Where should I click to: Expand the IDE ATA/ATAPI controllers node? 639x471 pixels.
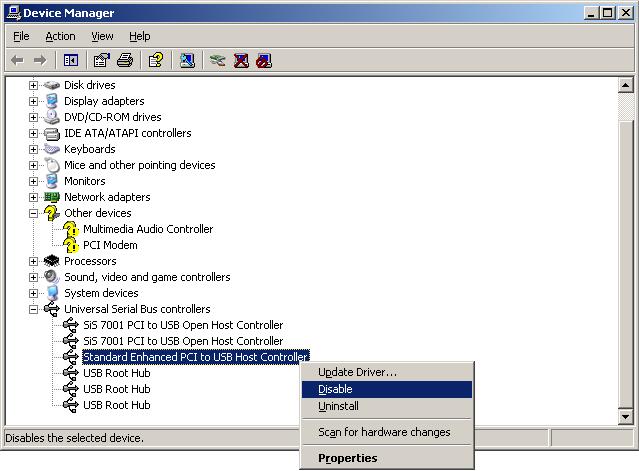[33, 133]
